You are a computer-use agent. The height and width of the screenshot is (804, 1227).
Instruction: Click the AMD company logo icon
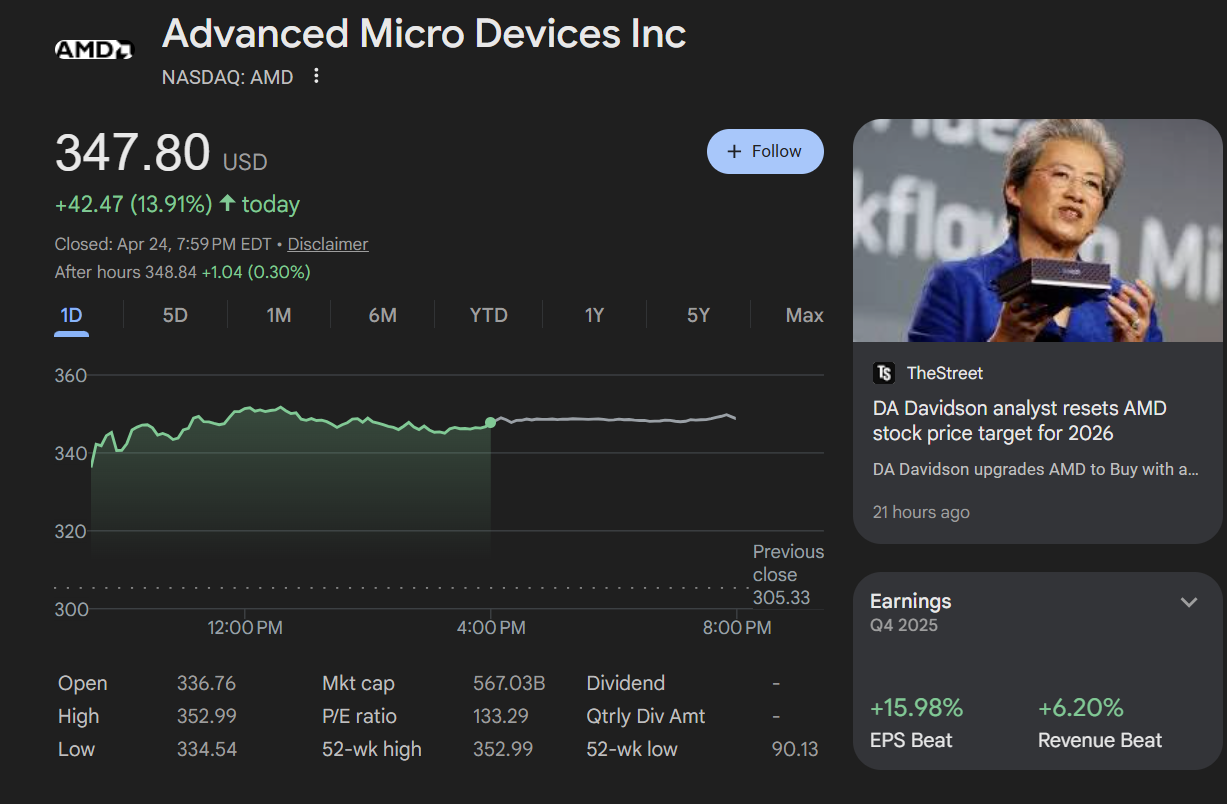(93, 49)
